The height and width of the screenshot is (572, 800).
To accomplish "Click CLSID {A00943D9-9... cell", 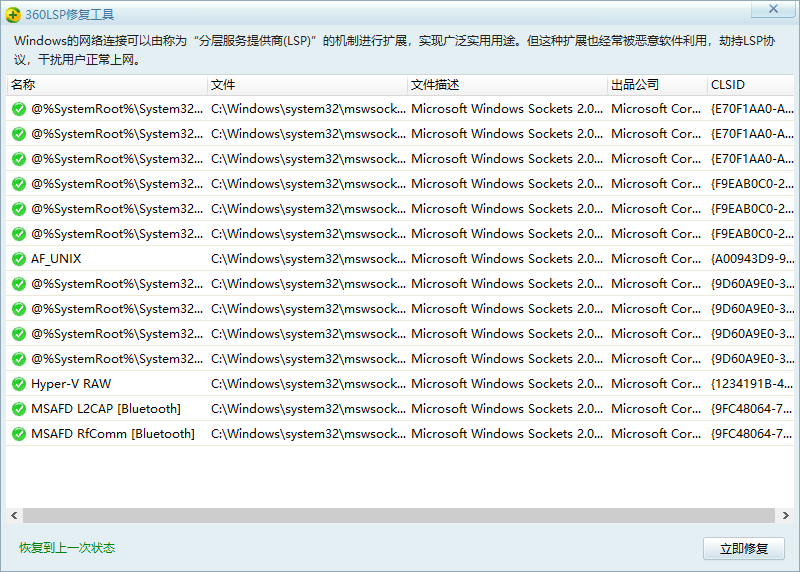I will [752, 259].
